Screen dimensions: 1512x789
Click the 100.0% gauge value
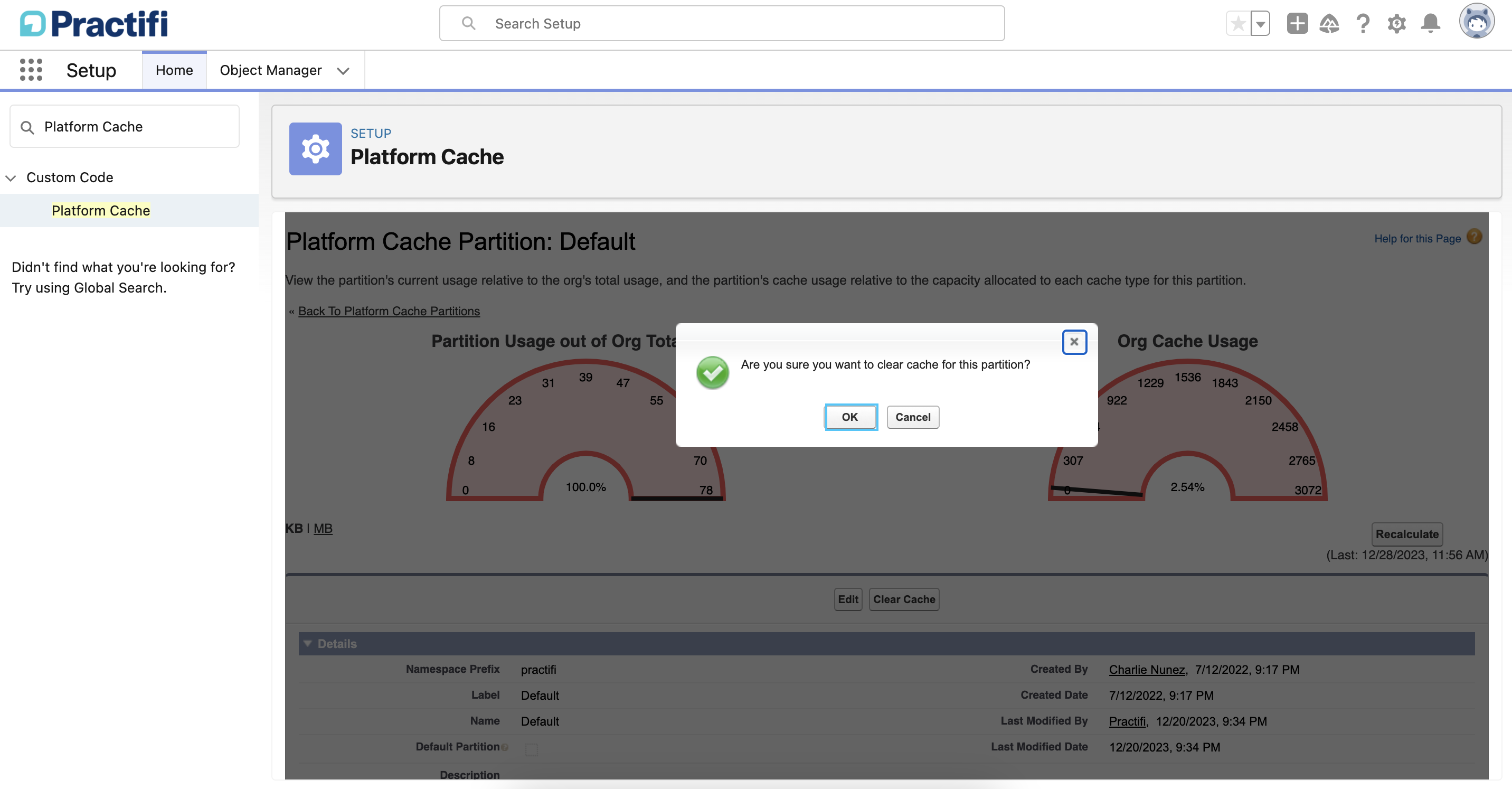(x=586, y=487)
